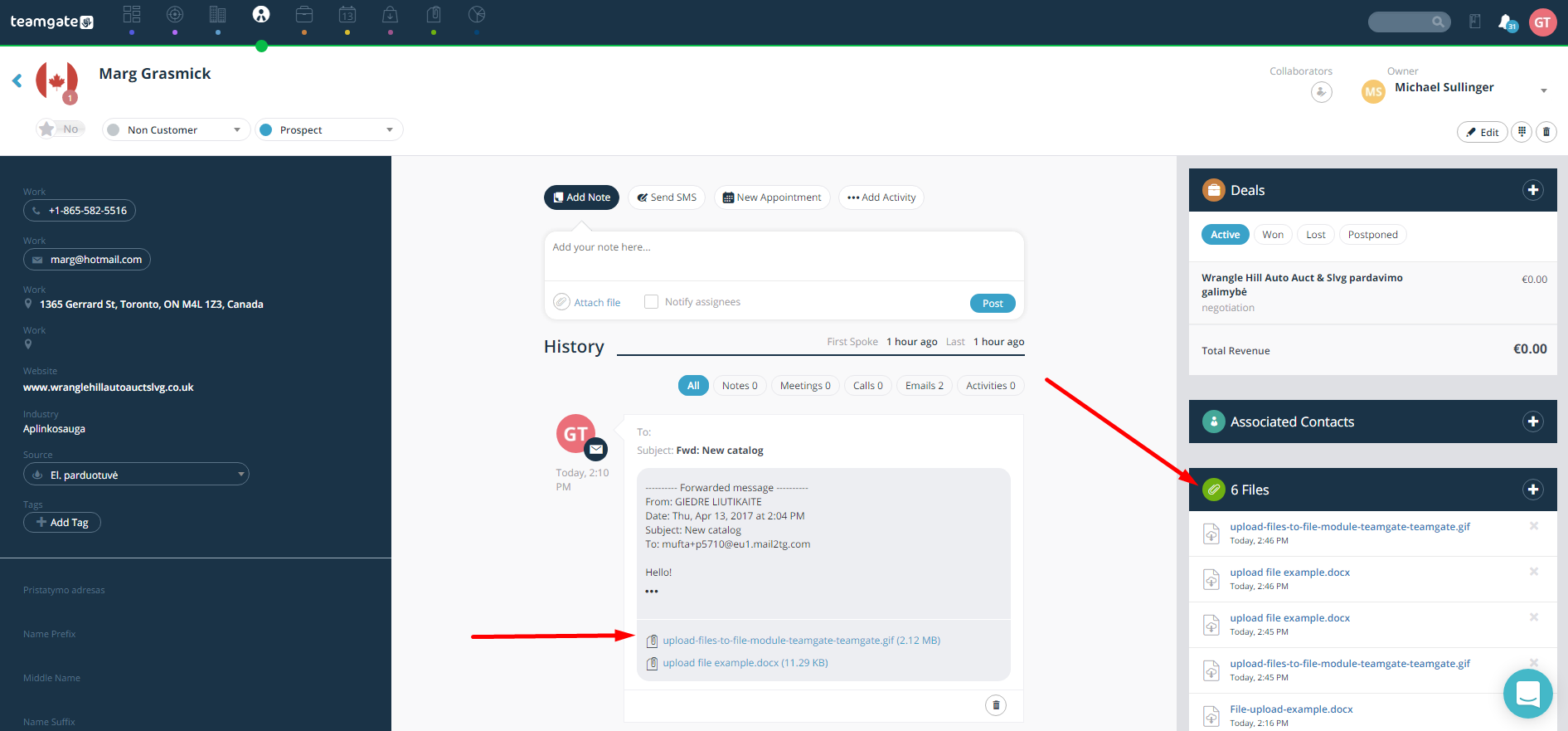Add a file with the 6 Files plus icon
This screenshot has width=1568, height=731.
point(1533,490)
